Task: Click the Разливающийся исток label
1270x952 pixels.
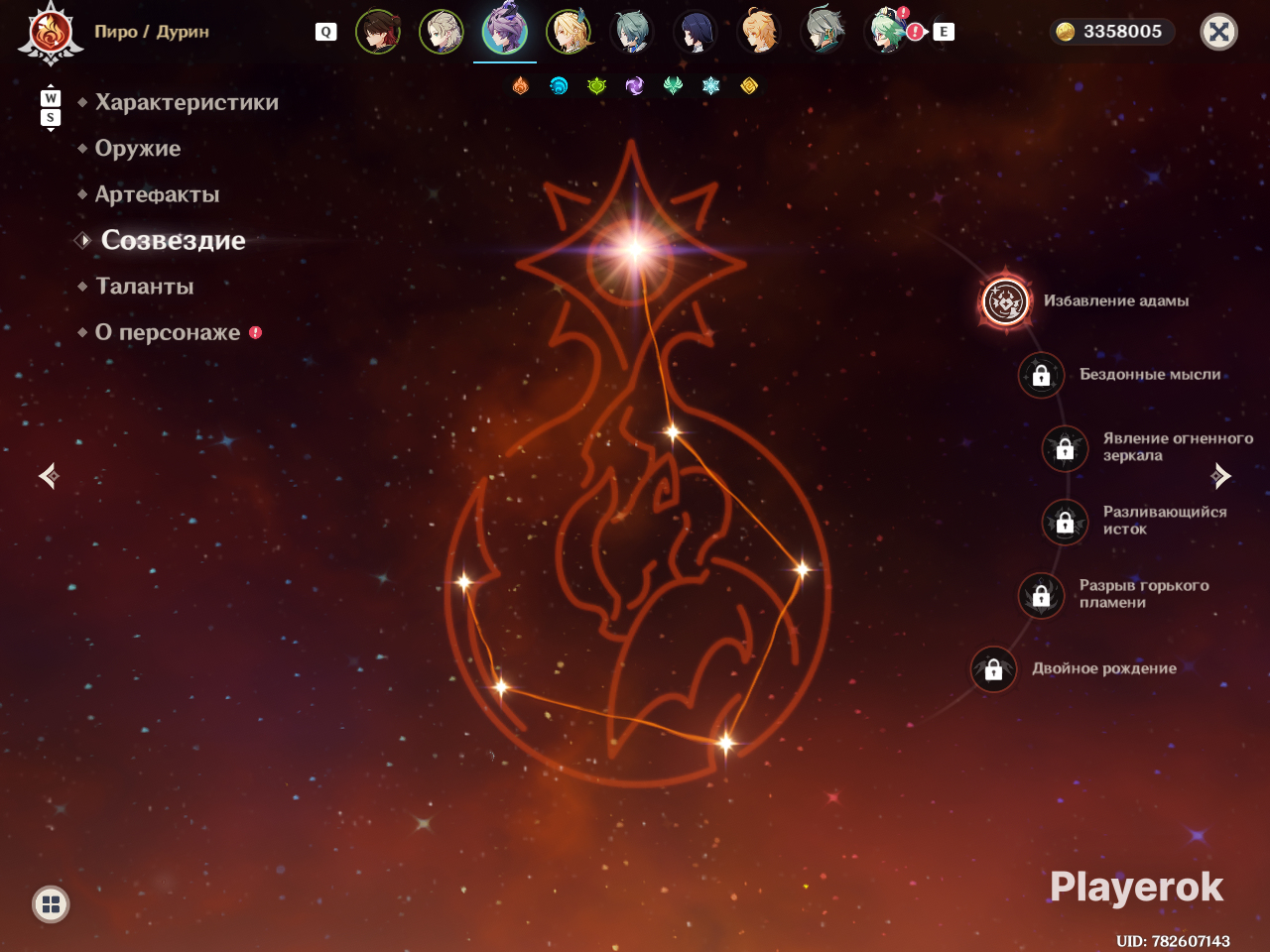Action: 1165,521
